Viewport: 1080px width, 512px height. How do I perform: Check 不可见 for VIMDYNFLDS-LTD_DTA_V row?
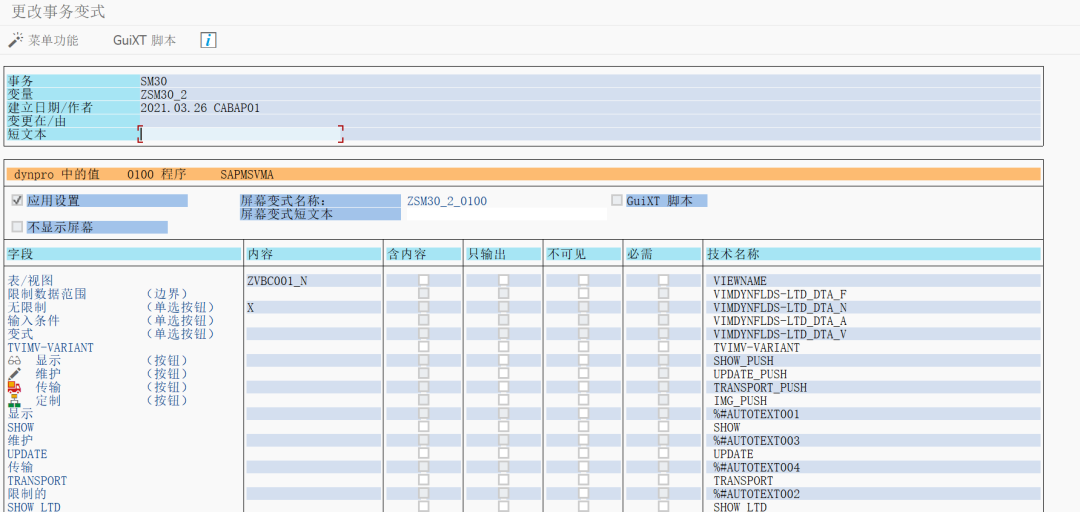point(583,334)
